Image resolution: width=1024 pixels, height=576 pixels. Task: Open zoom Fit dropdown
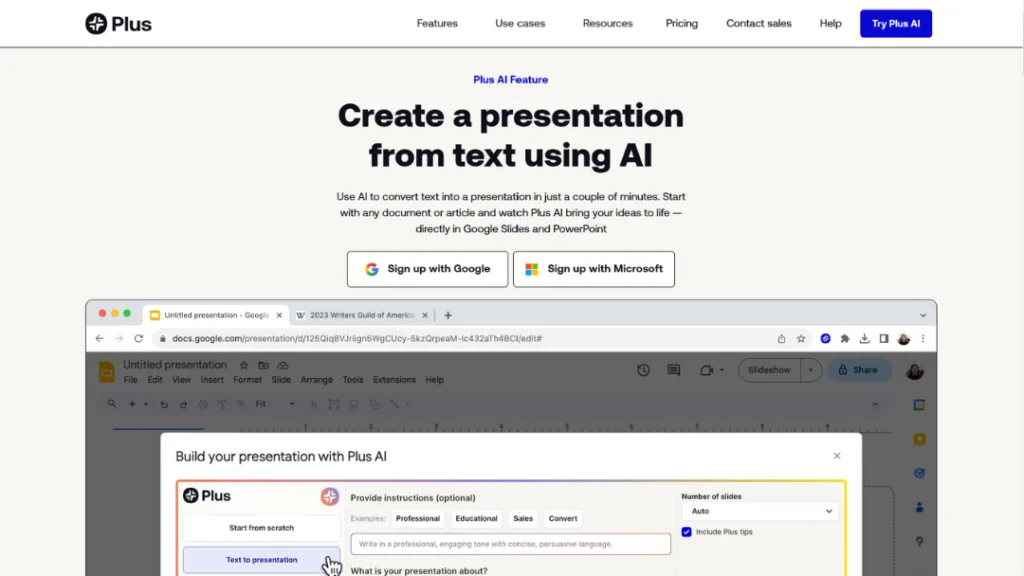pyautogui.click(x=274, y=404)
